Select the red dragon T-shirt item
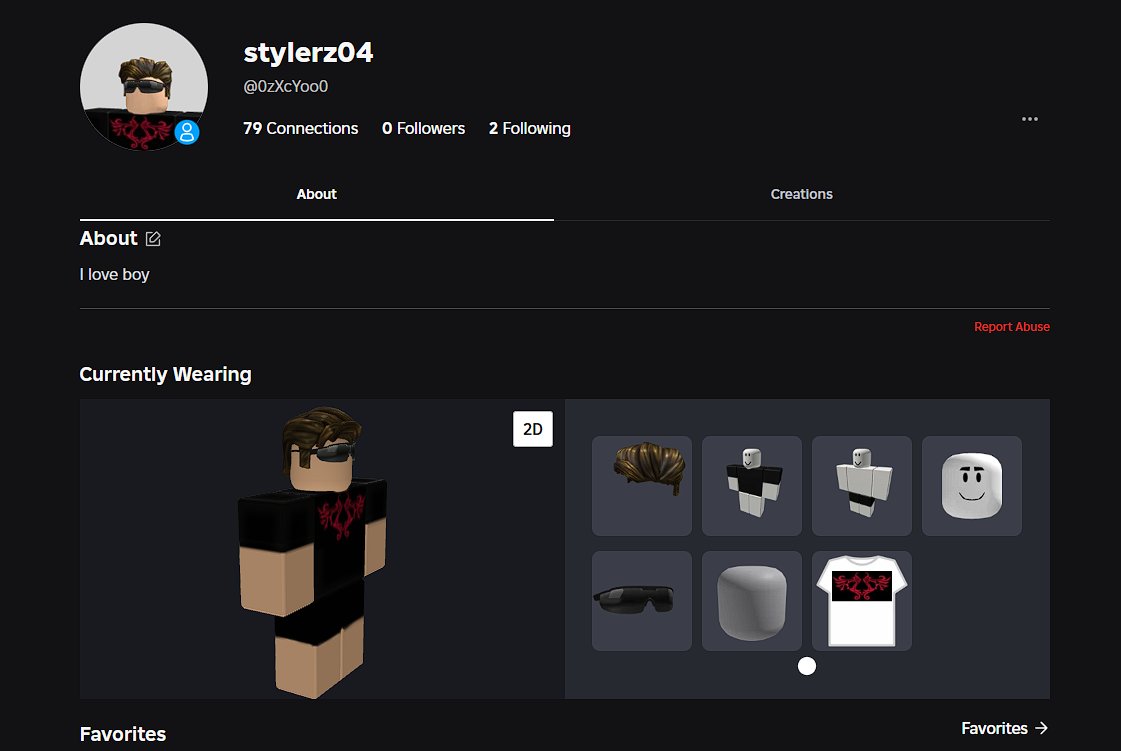Viewport: 1121px width, 751px height. pos(862,601)
